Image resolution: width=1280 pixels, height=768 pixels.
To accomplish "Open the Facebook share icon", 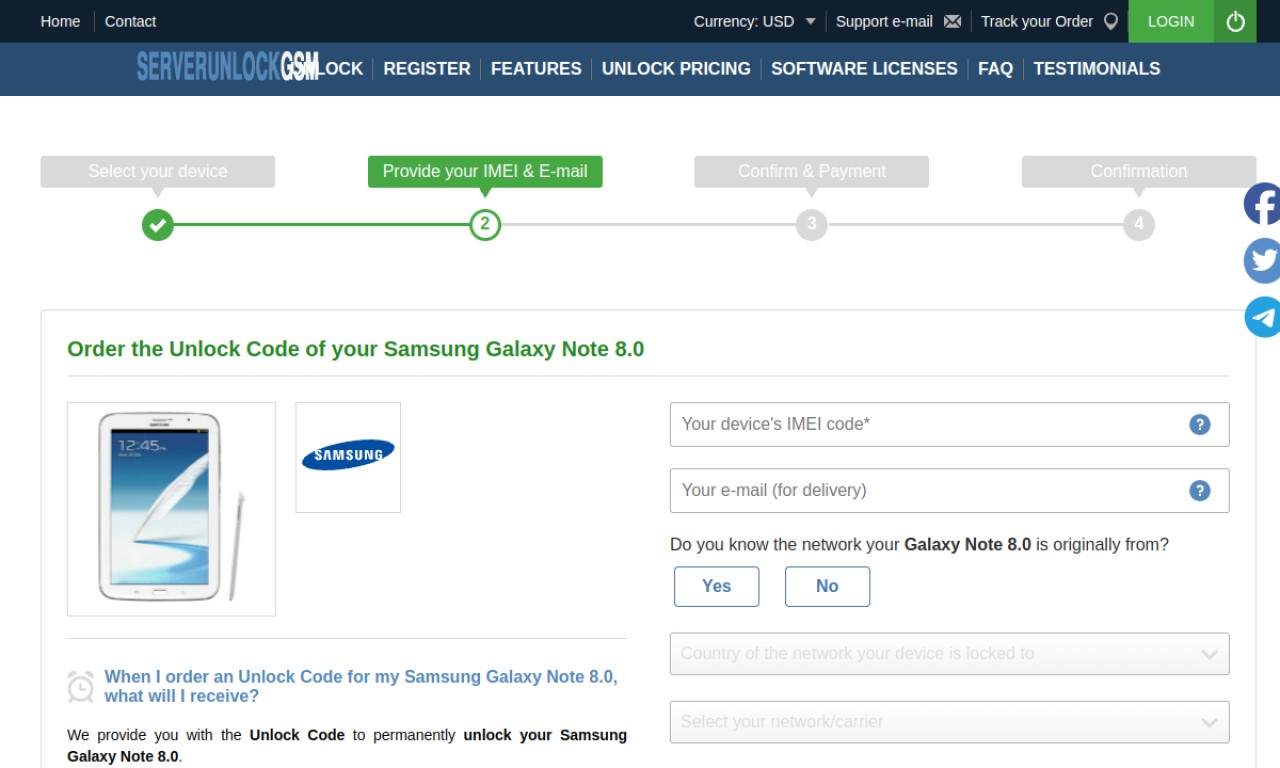I will [x=1262, y=205].
